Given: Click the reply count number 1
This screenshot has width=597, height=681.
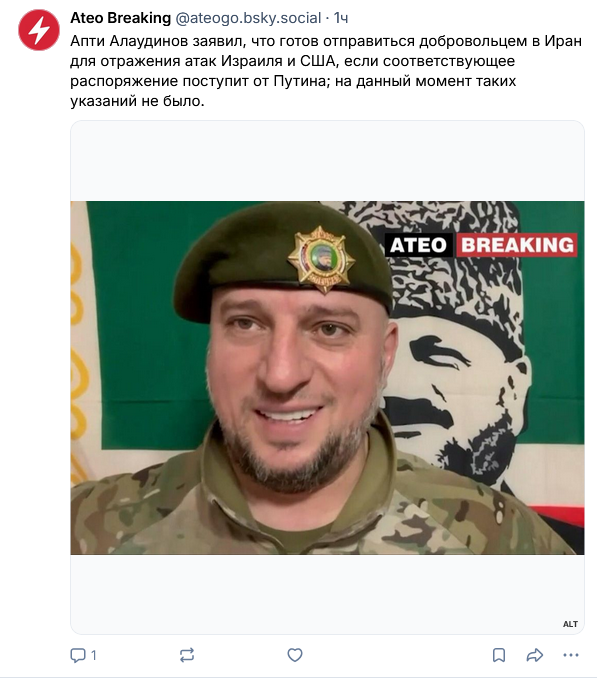Looking at the screenshot, I should tap(94, 655).
